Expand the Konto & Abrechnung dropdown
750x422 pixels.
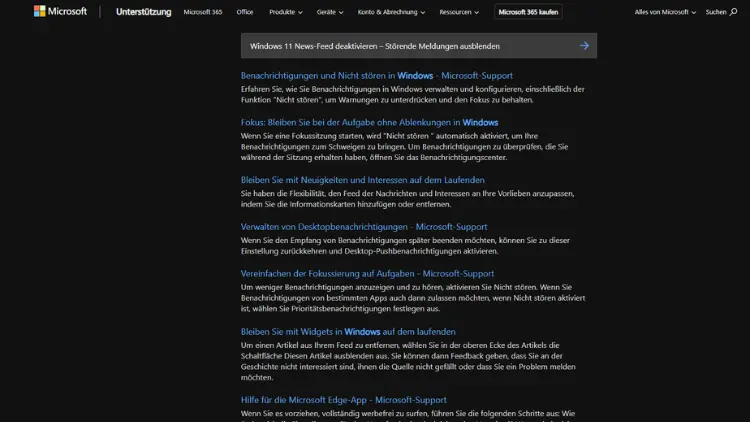click(391, 12)
